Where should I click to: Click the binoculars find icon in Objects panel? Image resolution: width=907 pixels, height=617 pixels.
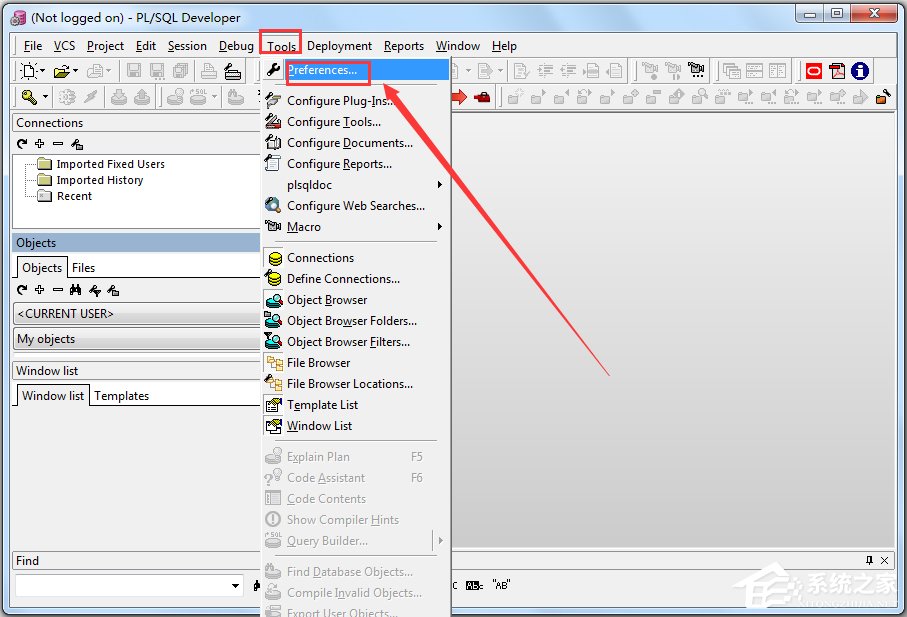click(x=76, y=290)
